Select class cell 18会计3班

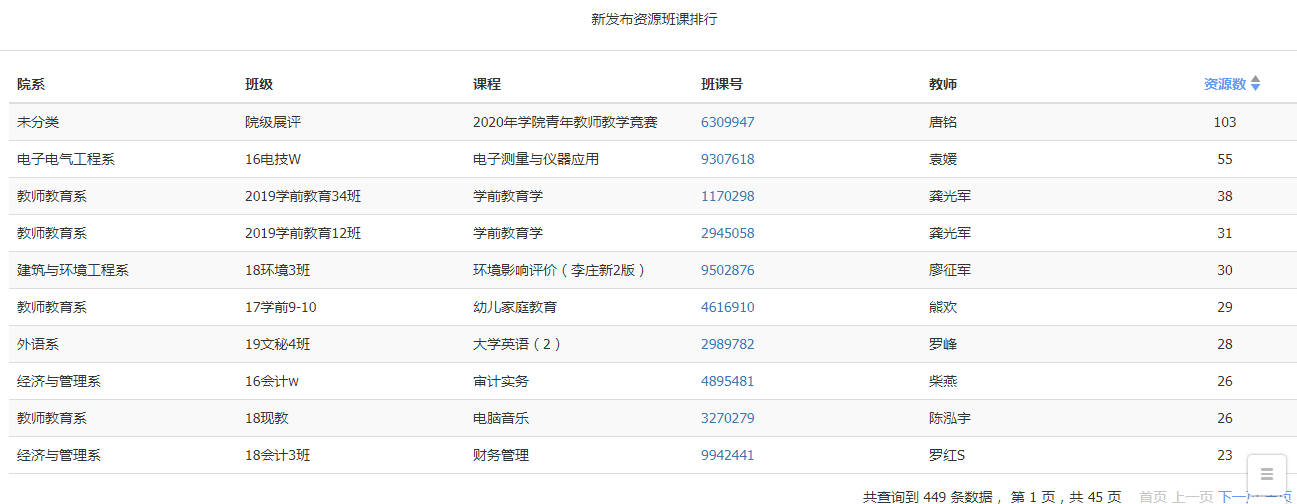(x=278, y=455)
